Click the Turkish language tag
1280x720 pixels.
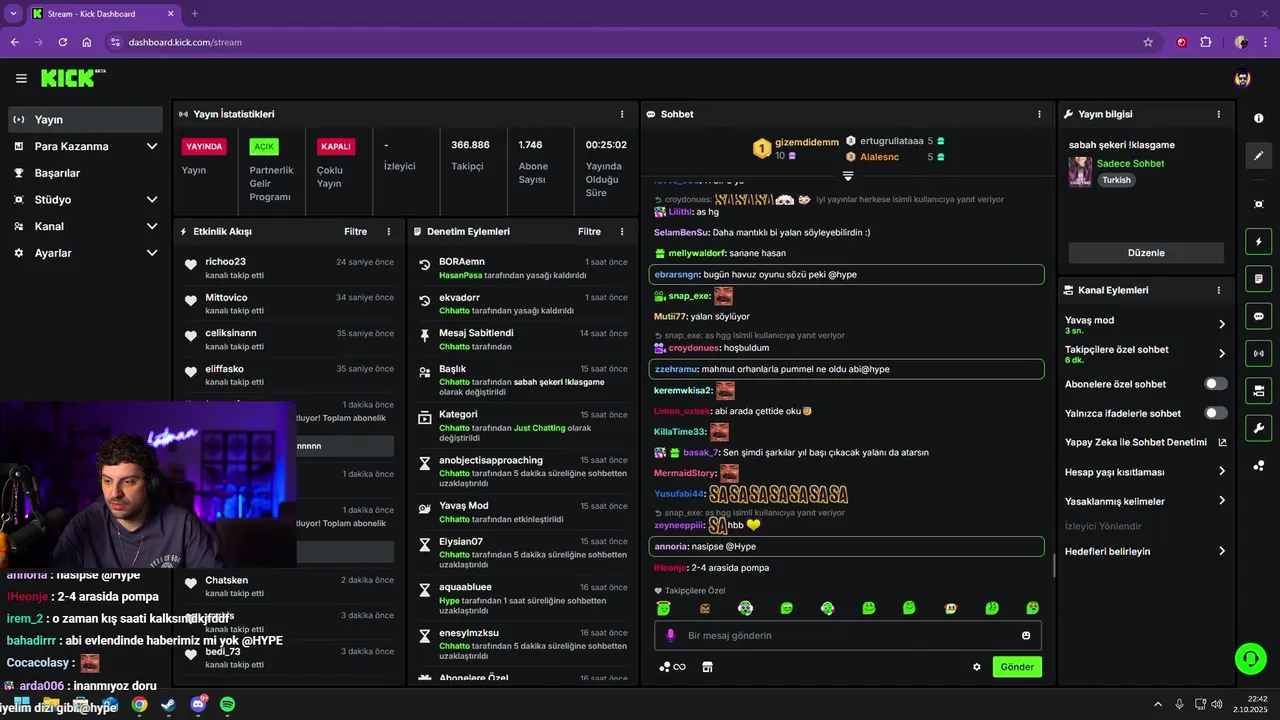[1116, 181]
